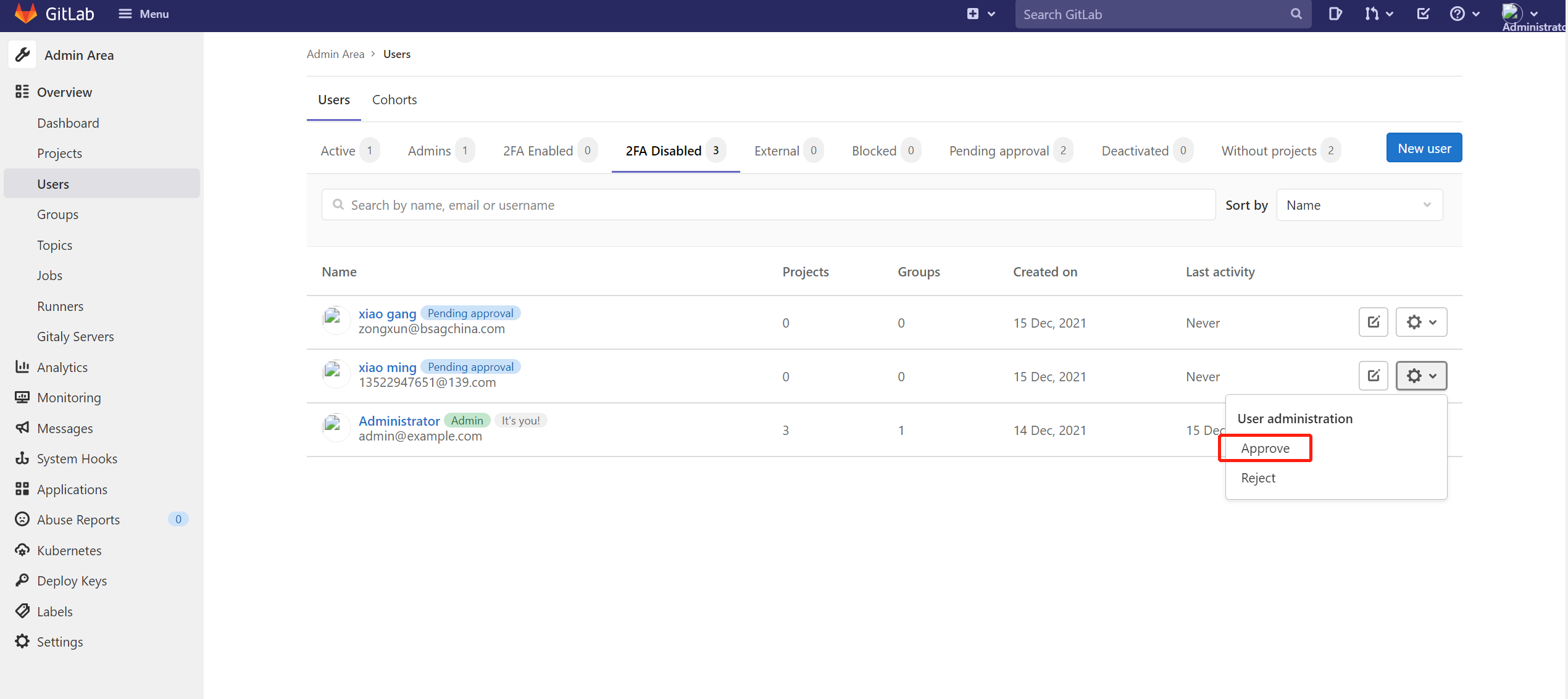Click the search magnifier icon in top bar

(x=1296, y=14)
